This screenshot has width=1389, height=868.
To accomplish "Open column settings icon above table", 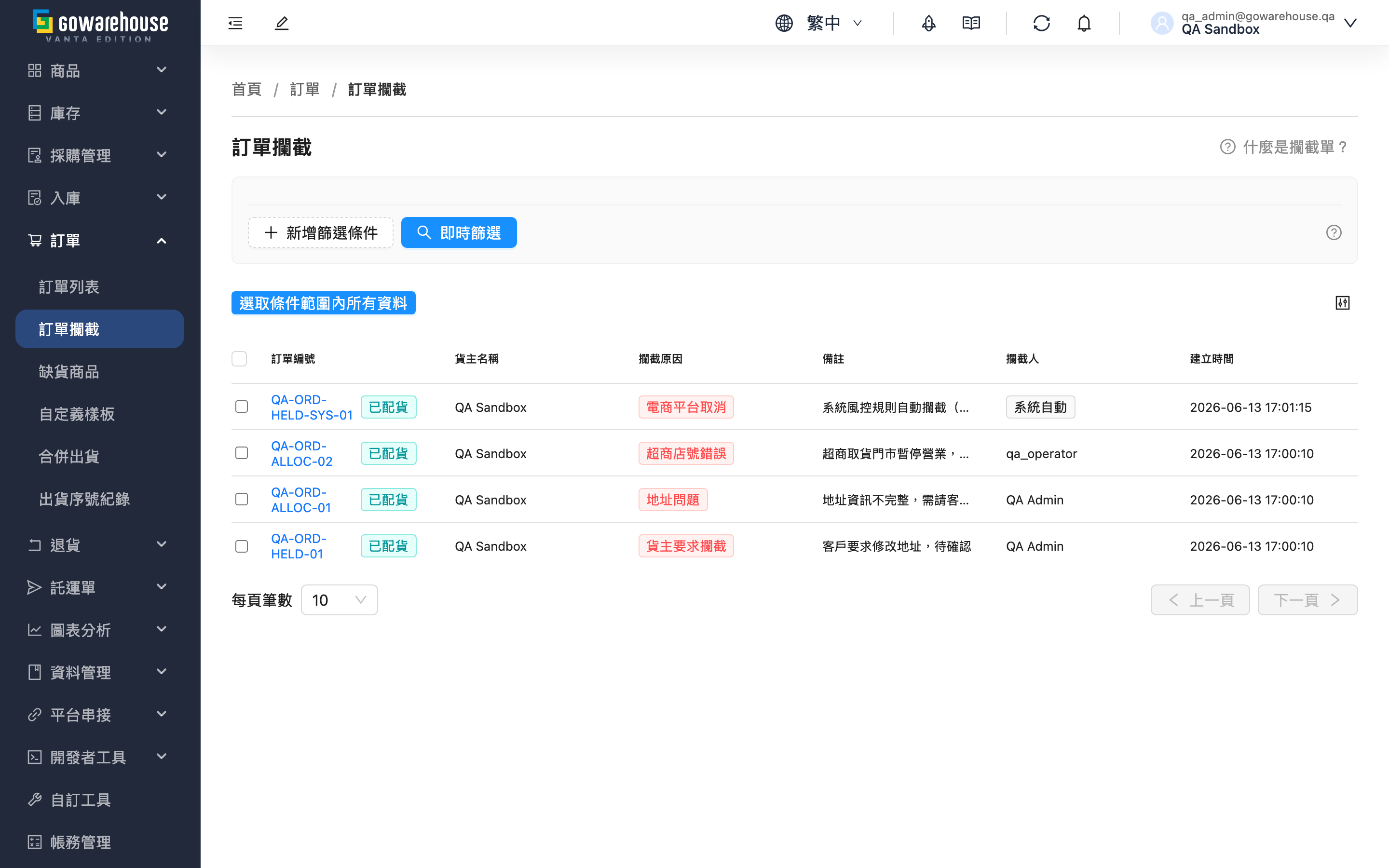I will click(x=1342, y=302).
